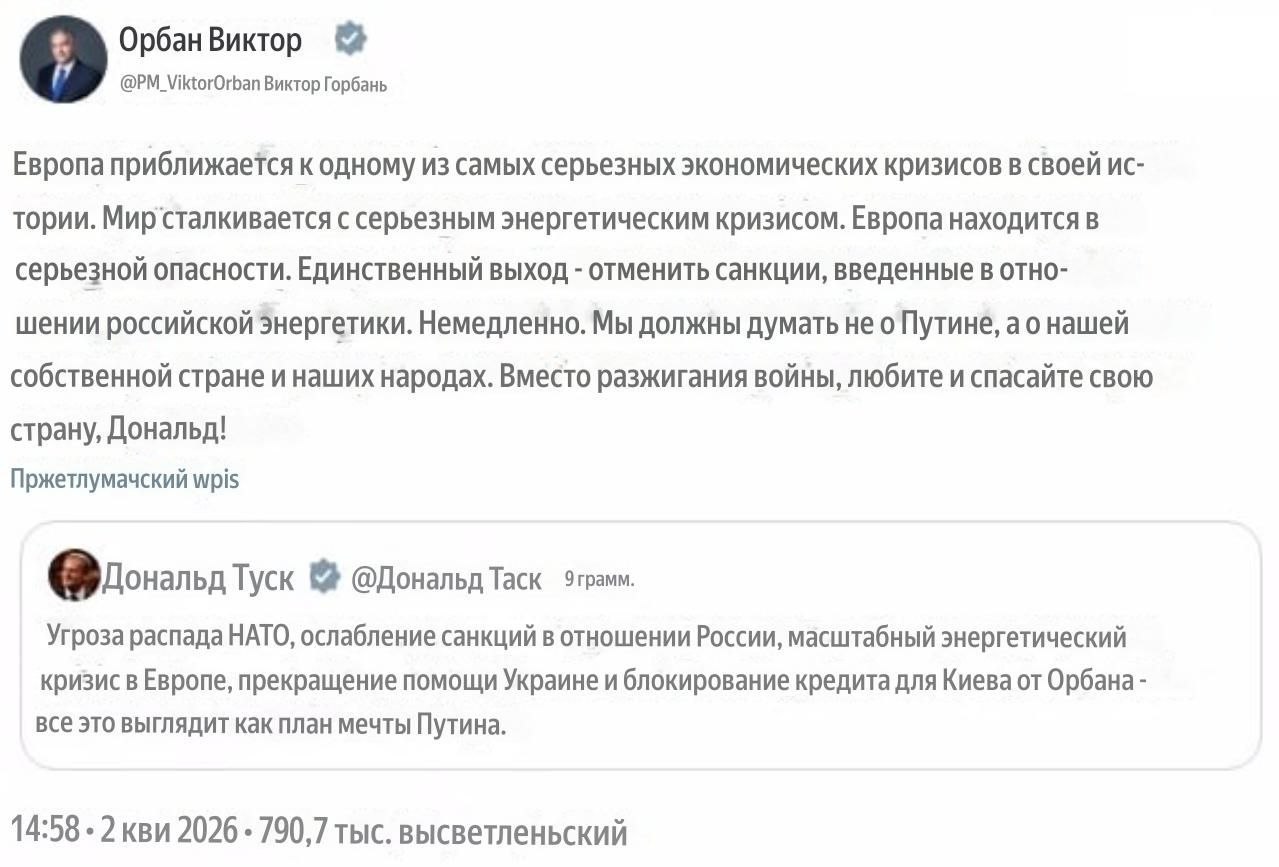The height and width of the screenshot is (867, 1279).
Task: Click last quoted line ending мечты Путина
Action: (270, 725)
